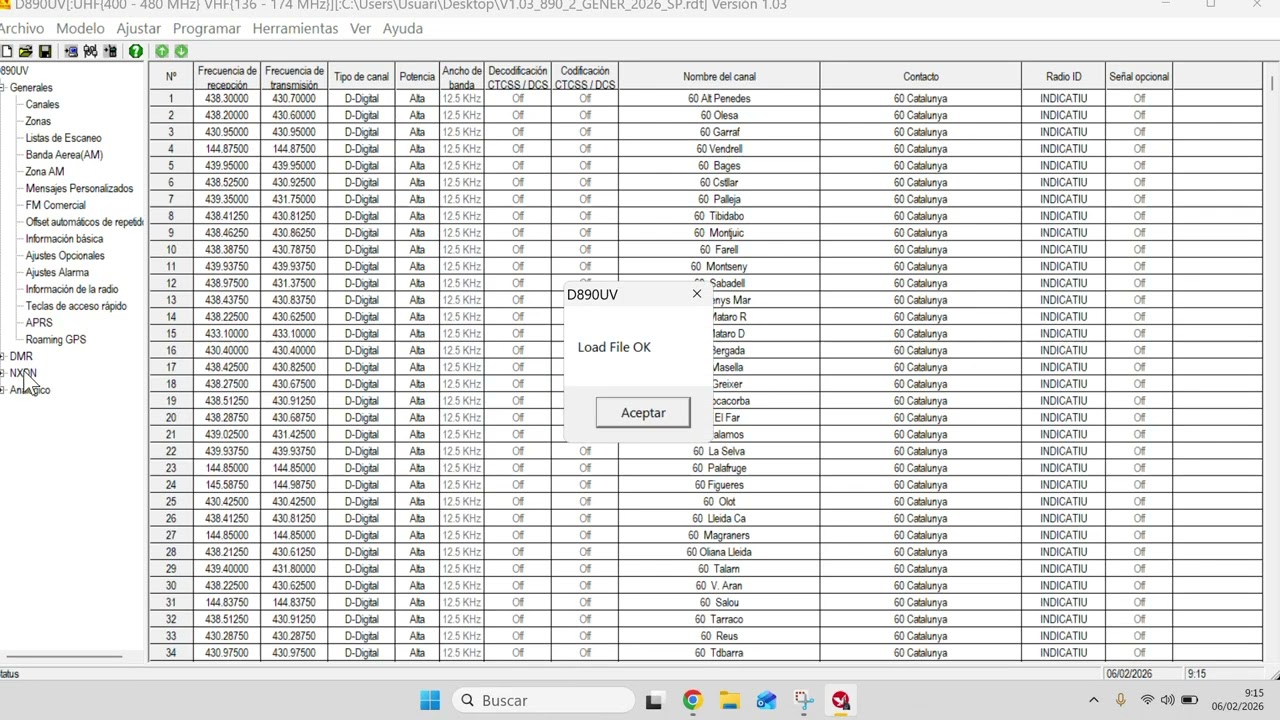Click reception frequency 438.30000 in row 1

pos(227,99)
